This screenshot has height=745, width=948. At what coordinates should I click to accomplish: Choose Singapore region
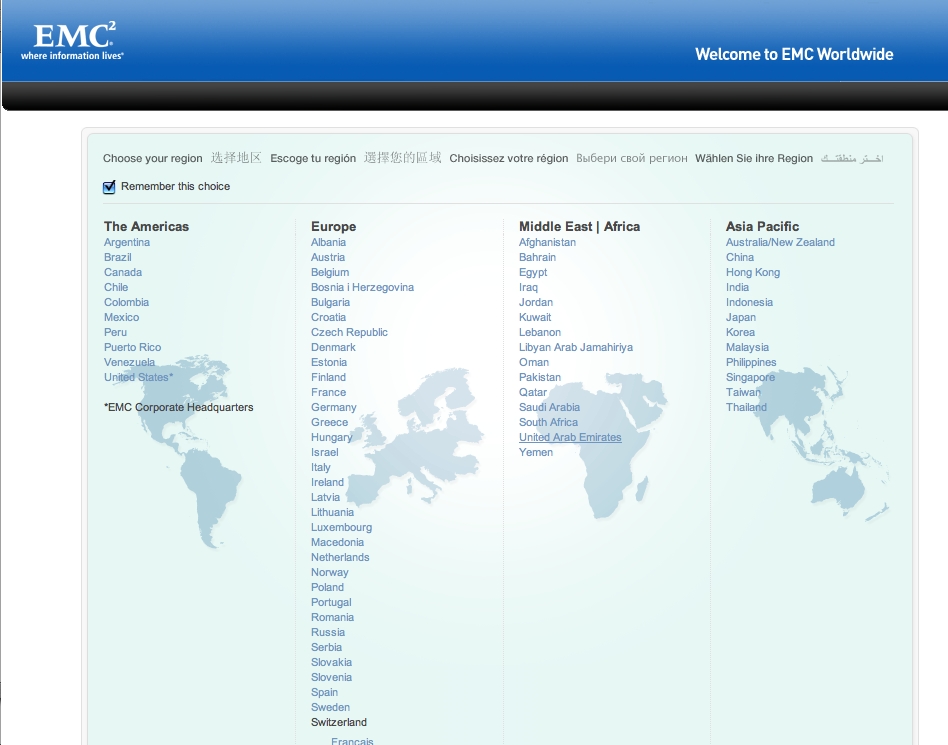pyautogui.click(x=750, y=377)
